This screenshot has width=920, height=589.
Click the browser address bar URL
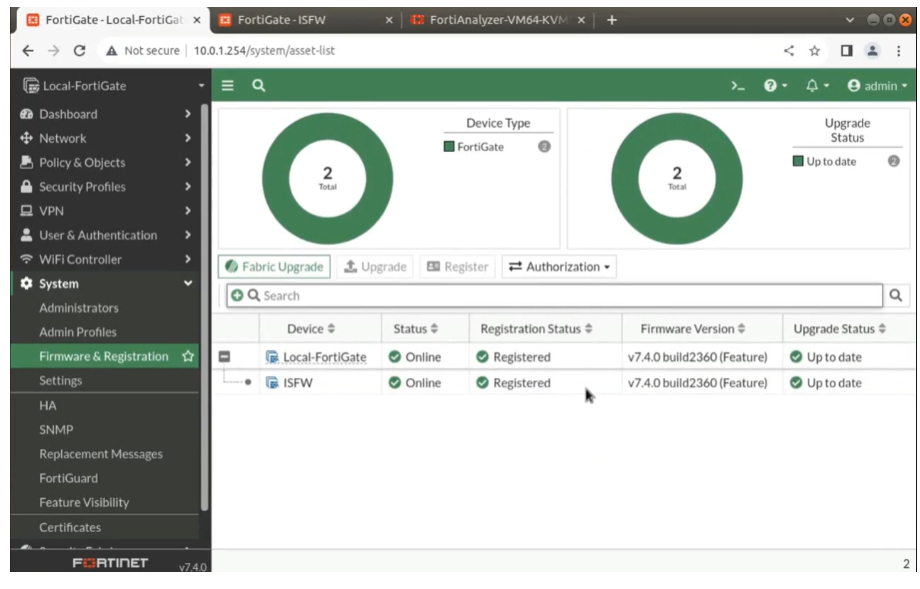(x=264, y=50)
